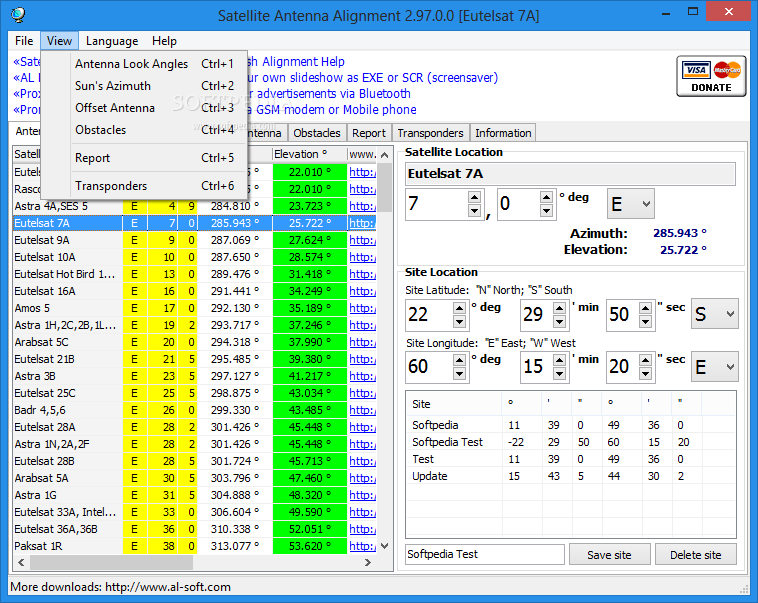Increase the site latitude degrees with the up arrow
Screen dimensions: 758x603
tap(459, 308)
